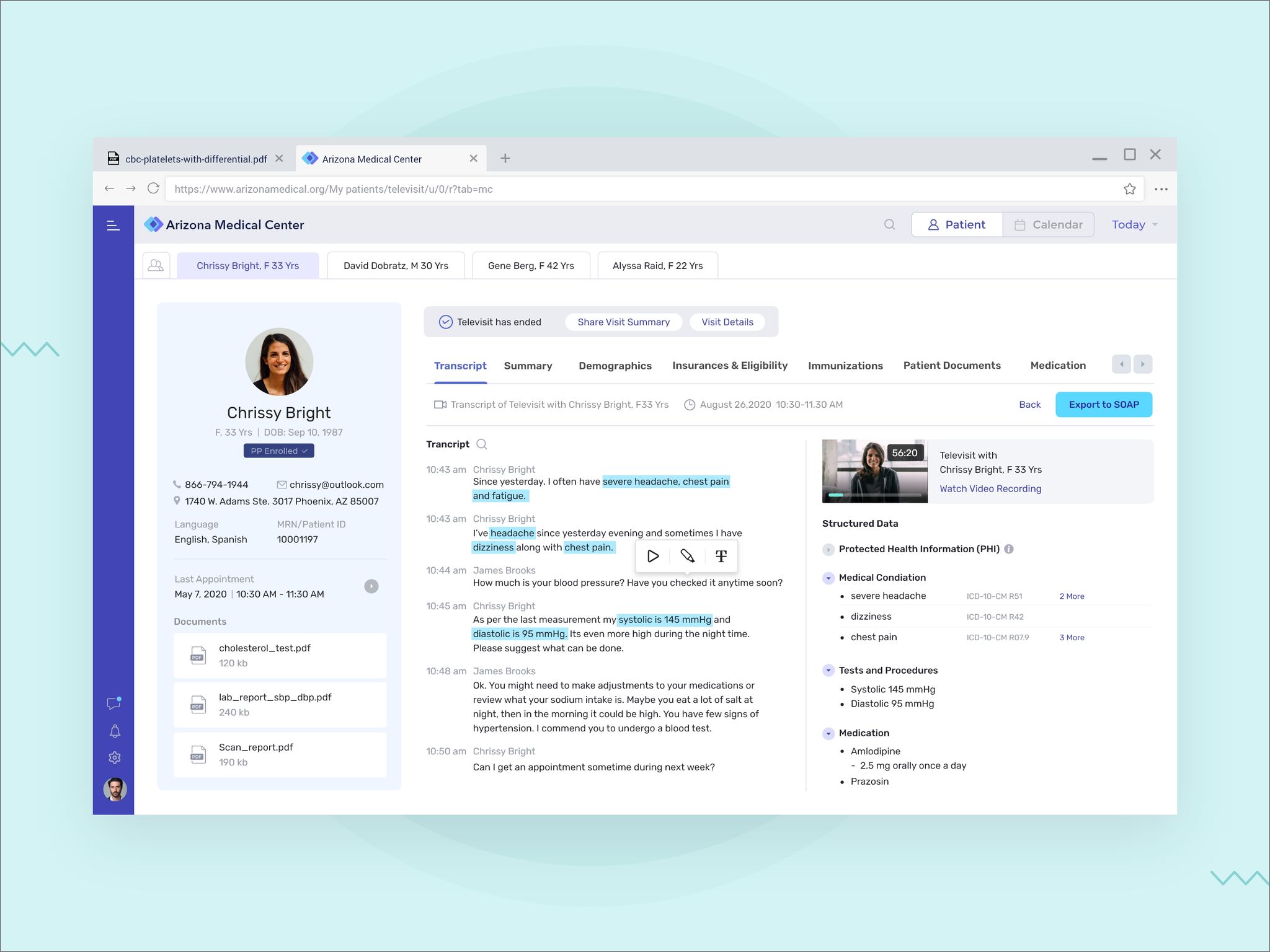Switch to Patient view toggle
Viewport: 1270px width, 952px height.
[957, 224]
